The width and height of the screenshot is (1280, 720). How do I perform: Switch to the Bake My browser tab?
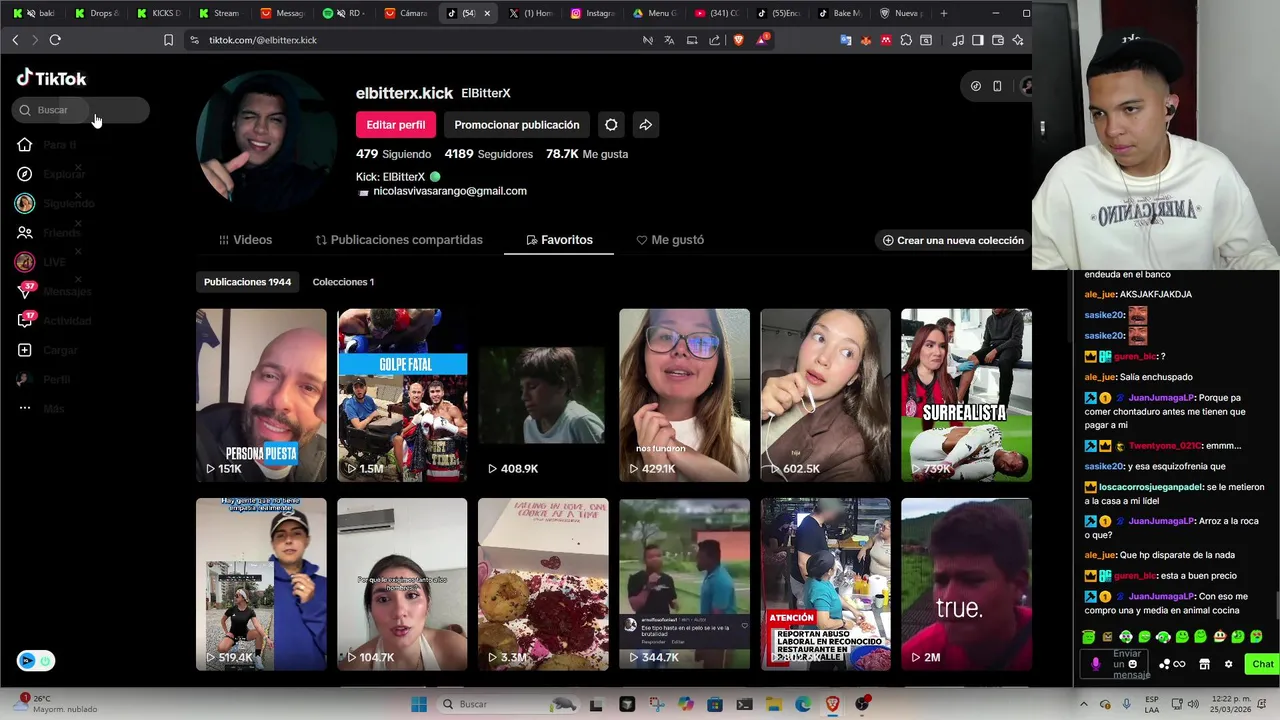click(x=840, y=13)
